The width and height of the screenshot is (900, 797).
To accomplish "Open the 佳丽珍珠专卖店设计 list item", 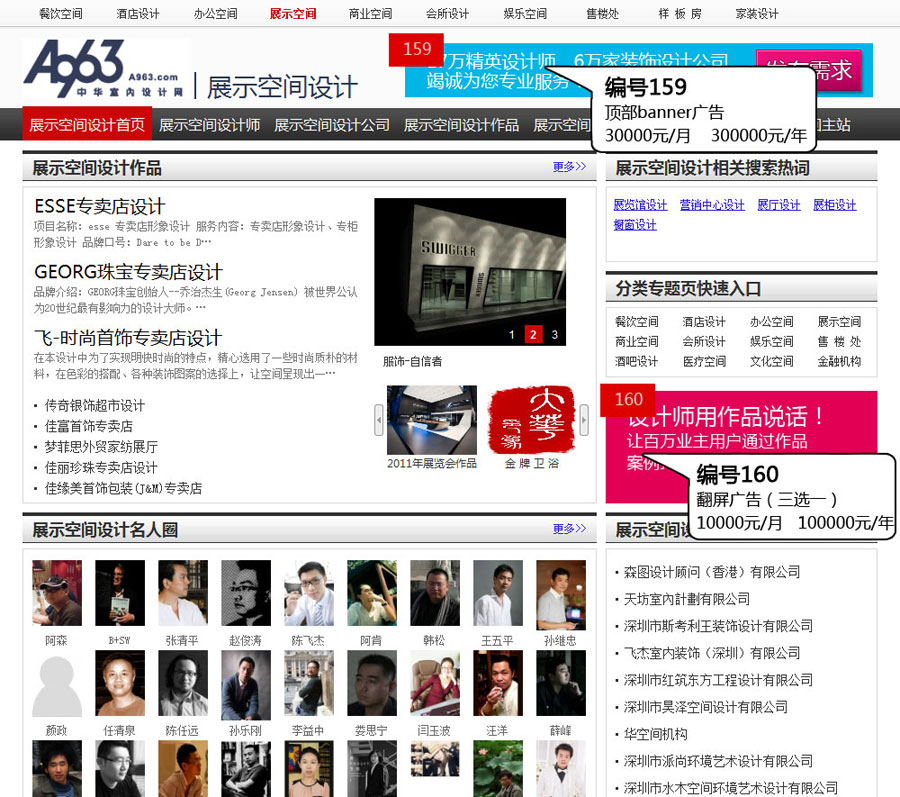I will point(101,468).
